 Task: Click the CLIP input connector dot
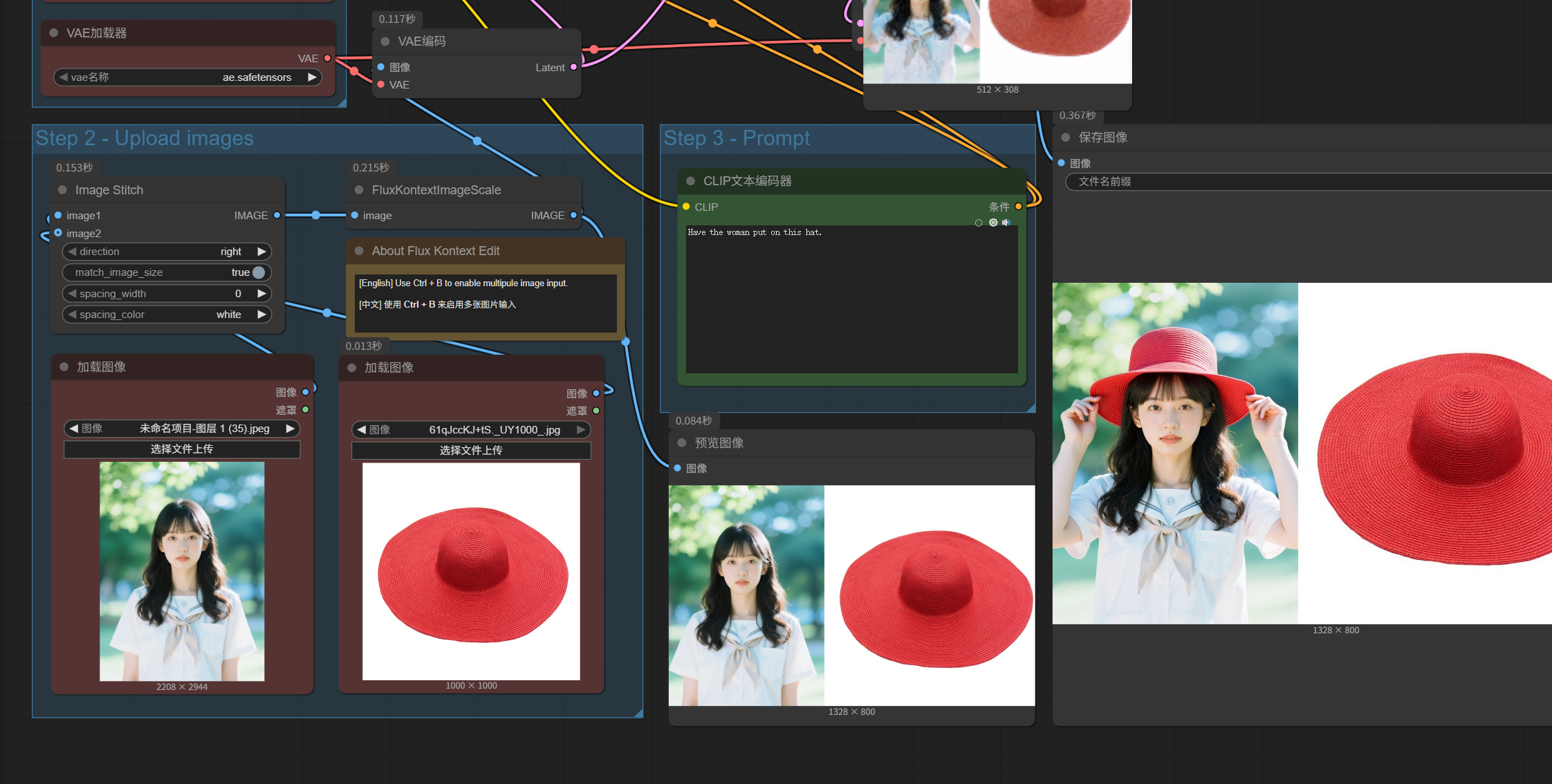(x=686, y=207)
